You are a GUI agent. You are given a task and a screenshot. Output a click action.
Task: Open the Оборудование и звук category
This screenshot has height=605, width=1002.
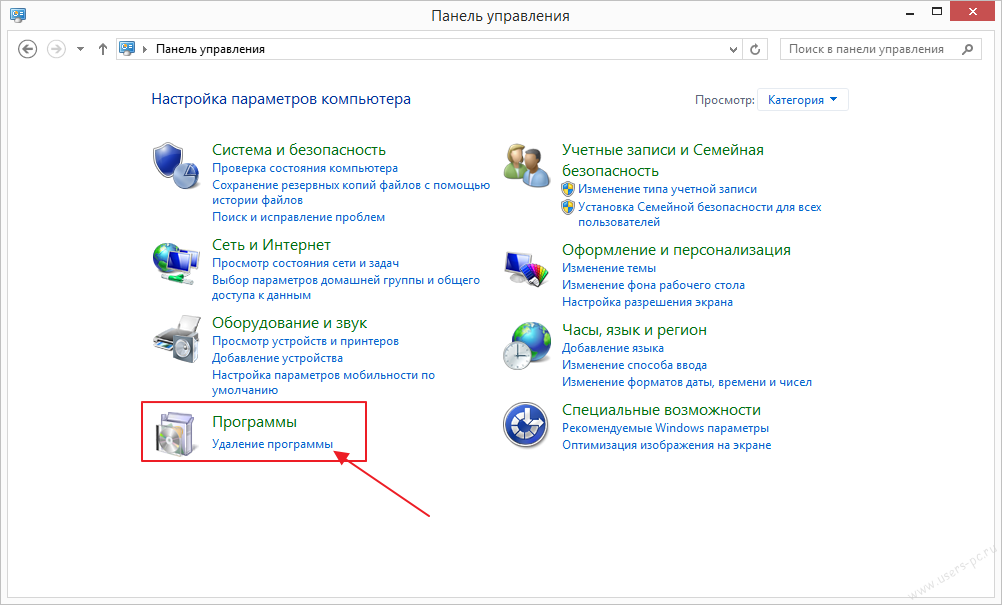pyautogui.click(x=289, y=323)
